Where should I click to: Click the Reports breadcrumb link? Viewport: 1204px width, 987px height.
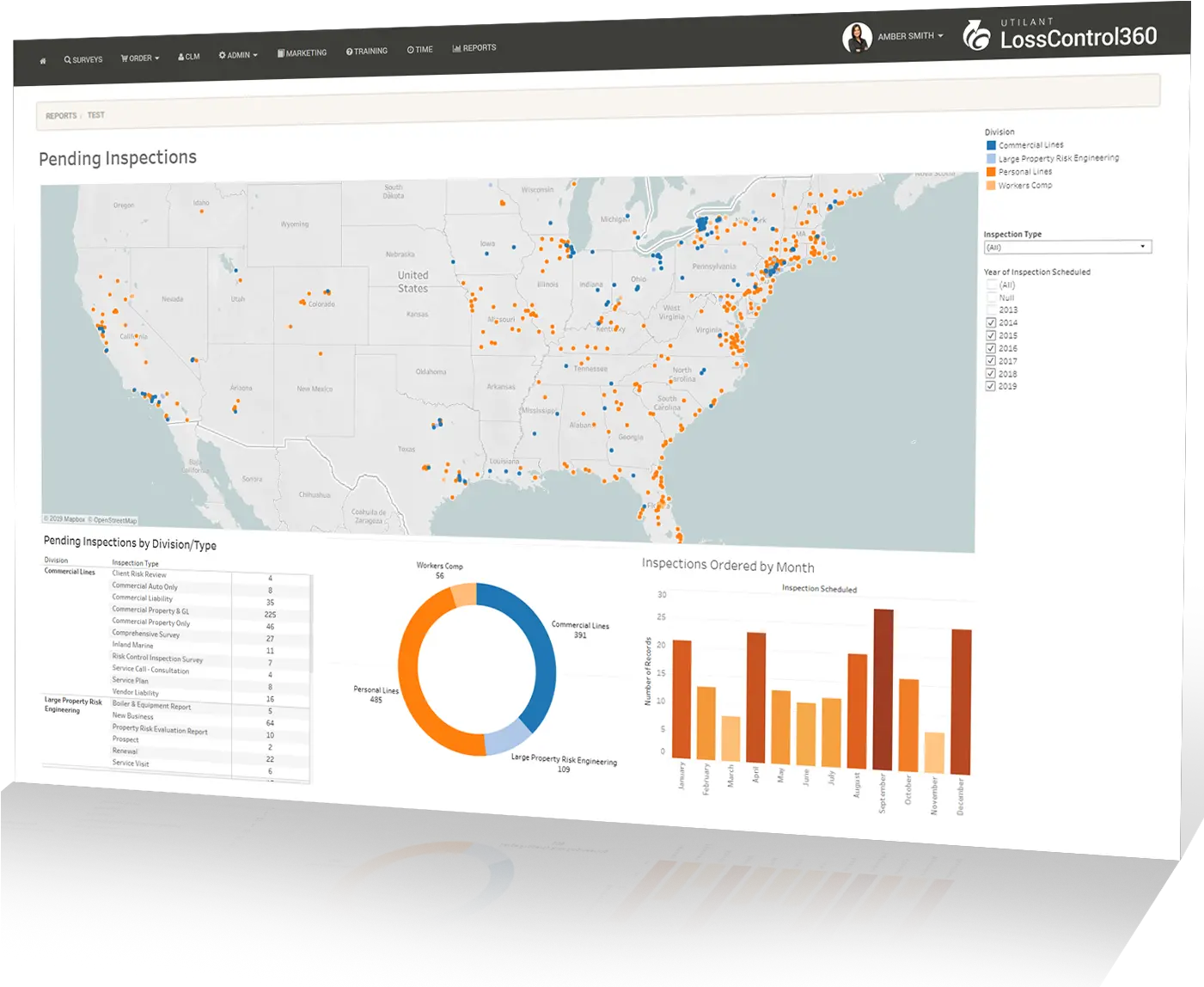click(61, 116)
